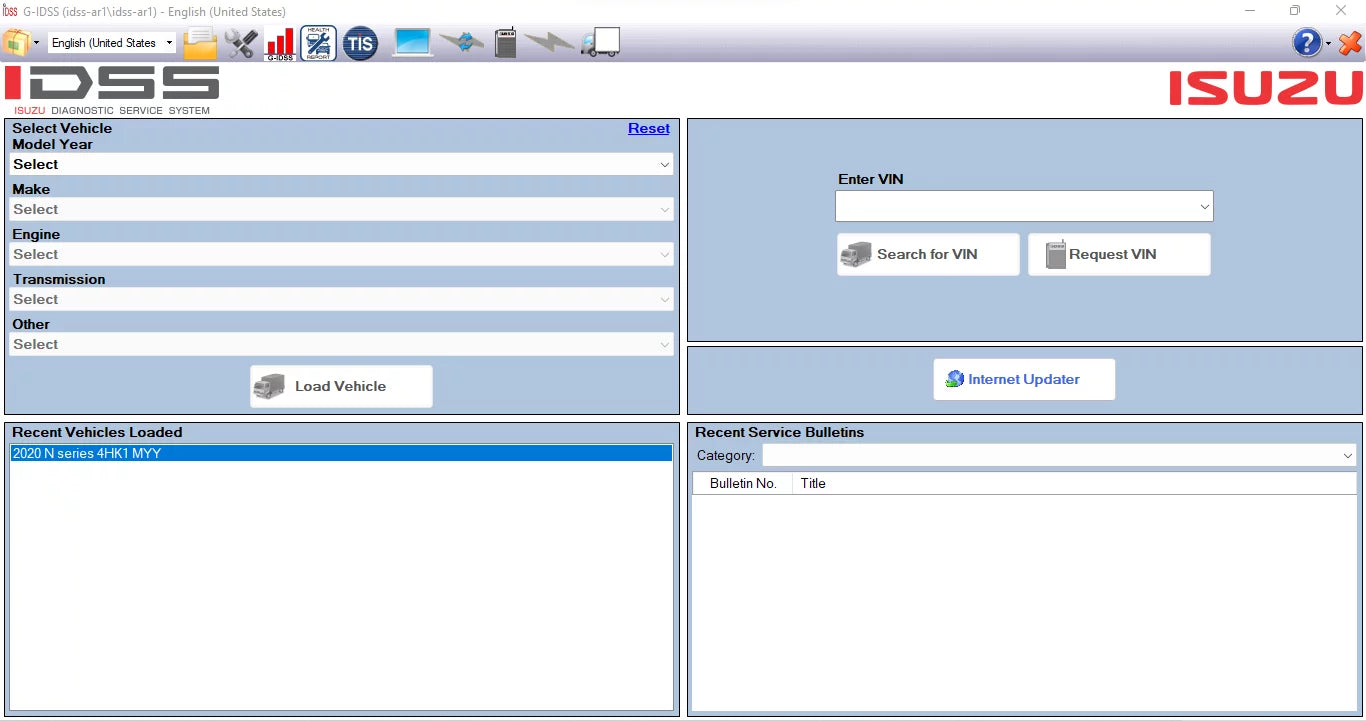This screenshot has height=721, width=1366.
Task: Click the grey lightning bolt icon
Action: click(549, 43)
